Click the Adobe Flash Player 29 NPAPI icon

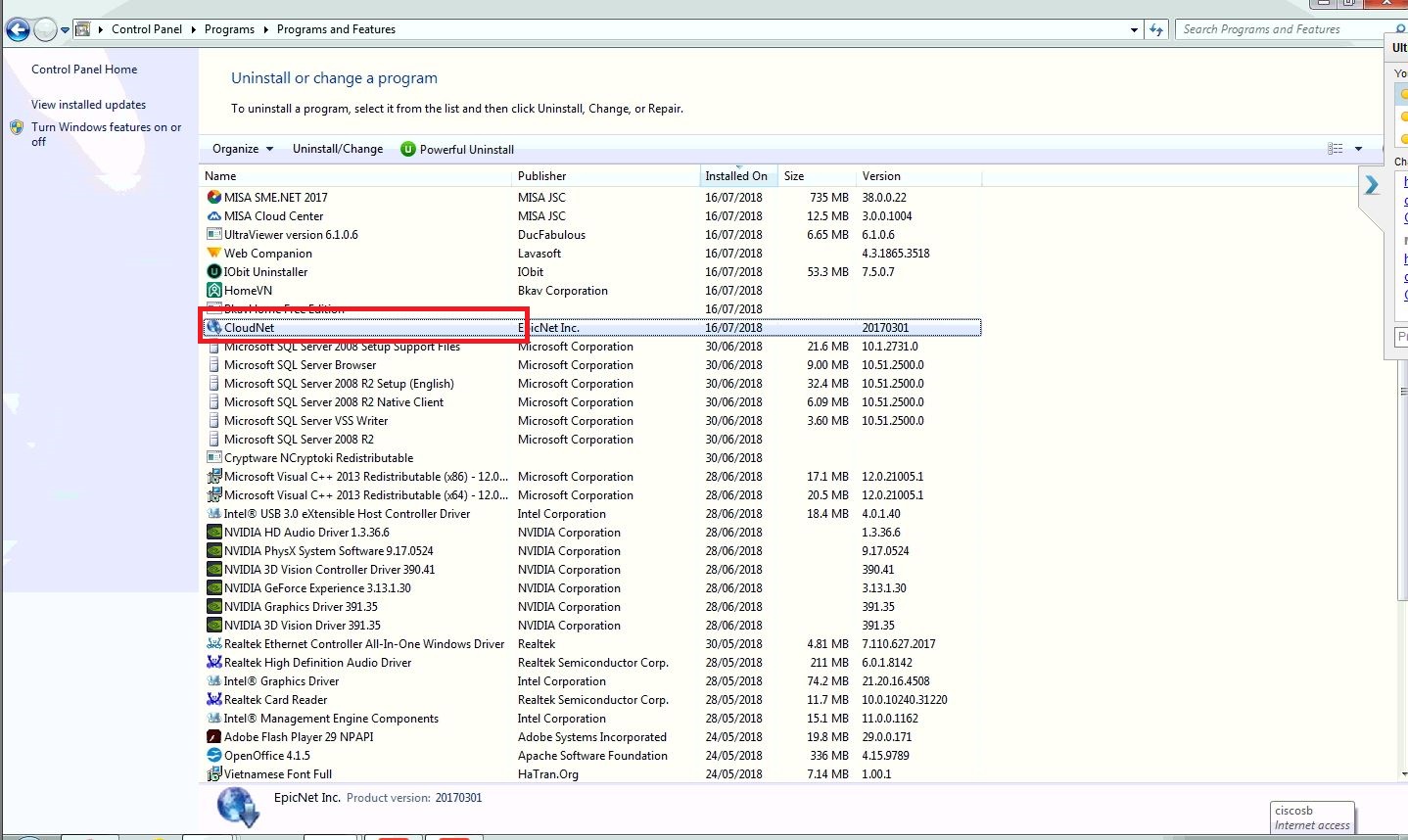coord(214,736)
